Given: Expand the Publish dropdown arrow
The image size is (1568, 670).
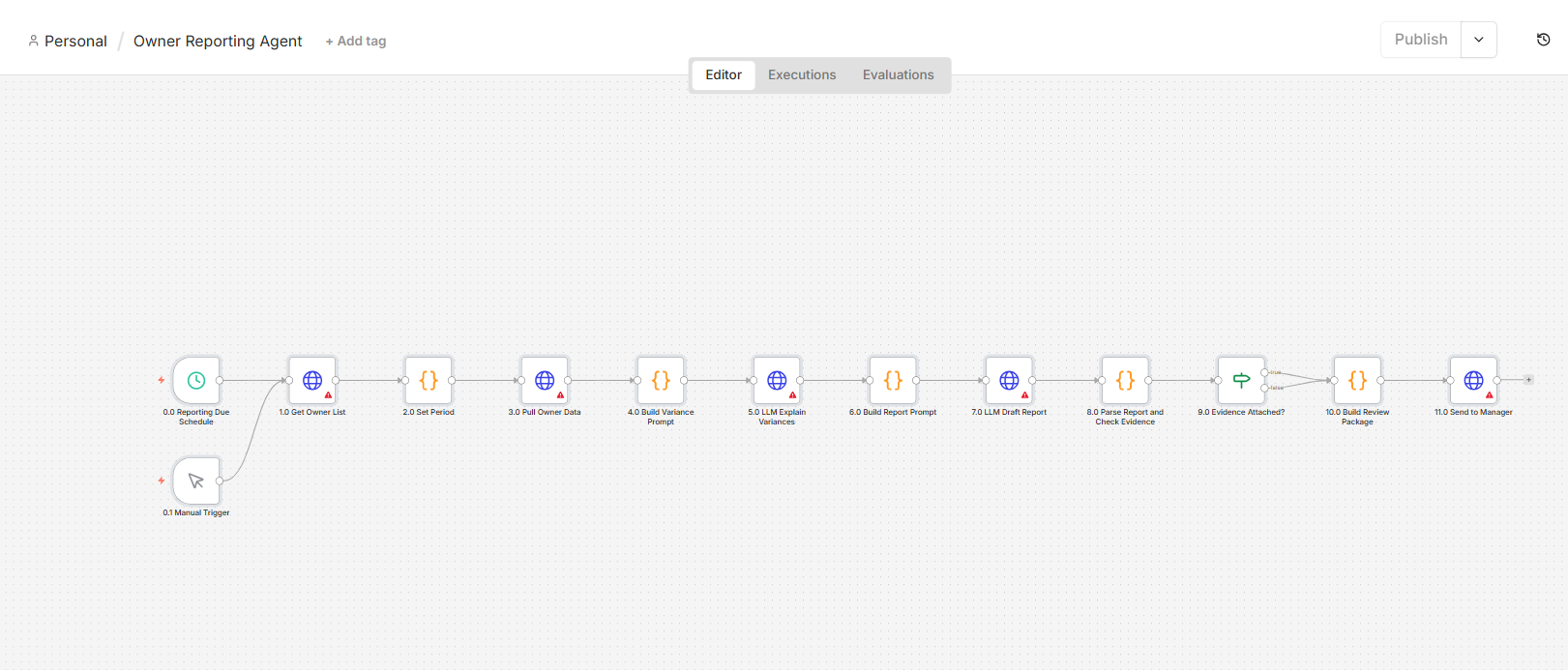Looking at the screenshot, I should [x=1479, y=40].
